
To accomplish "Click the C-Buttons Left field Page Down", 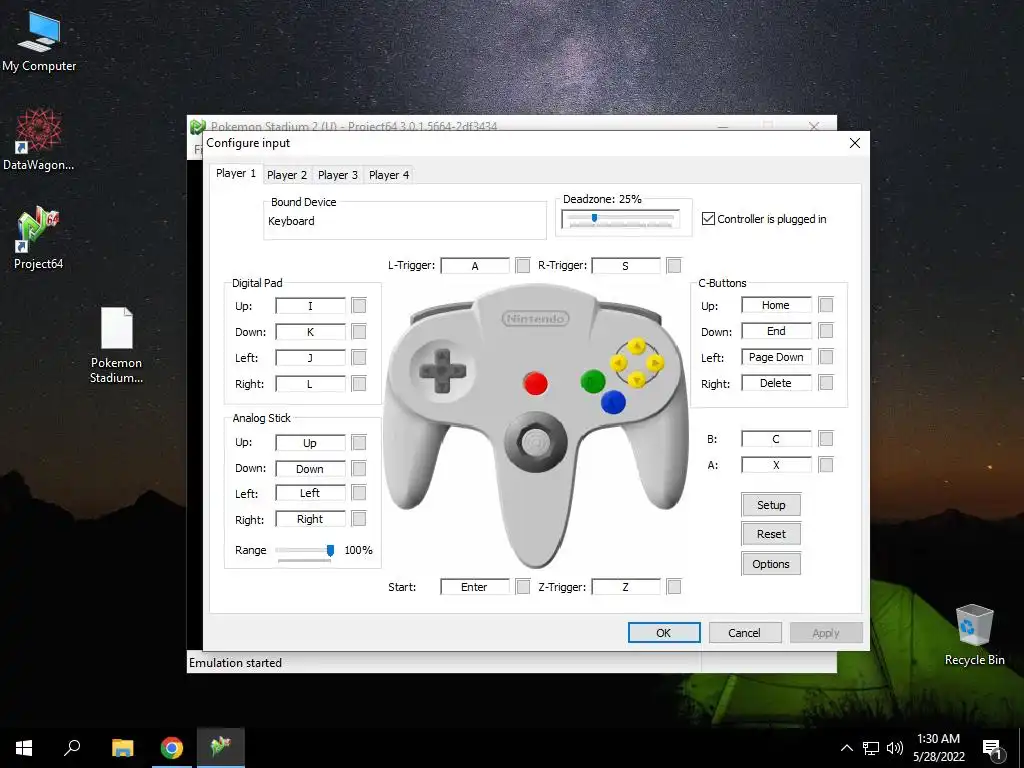I will click(x=776, y=357).
